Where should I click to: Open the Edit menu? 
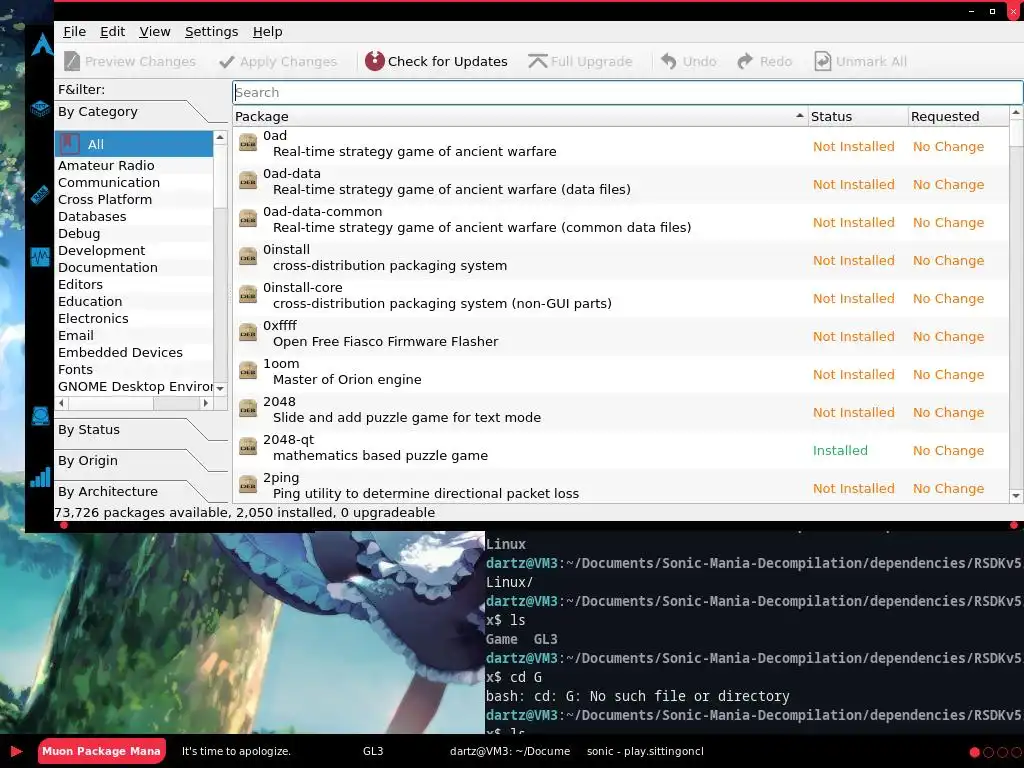(112, 31)
